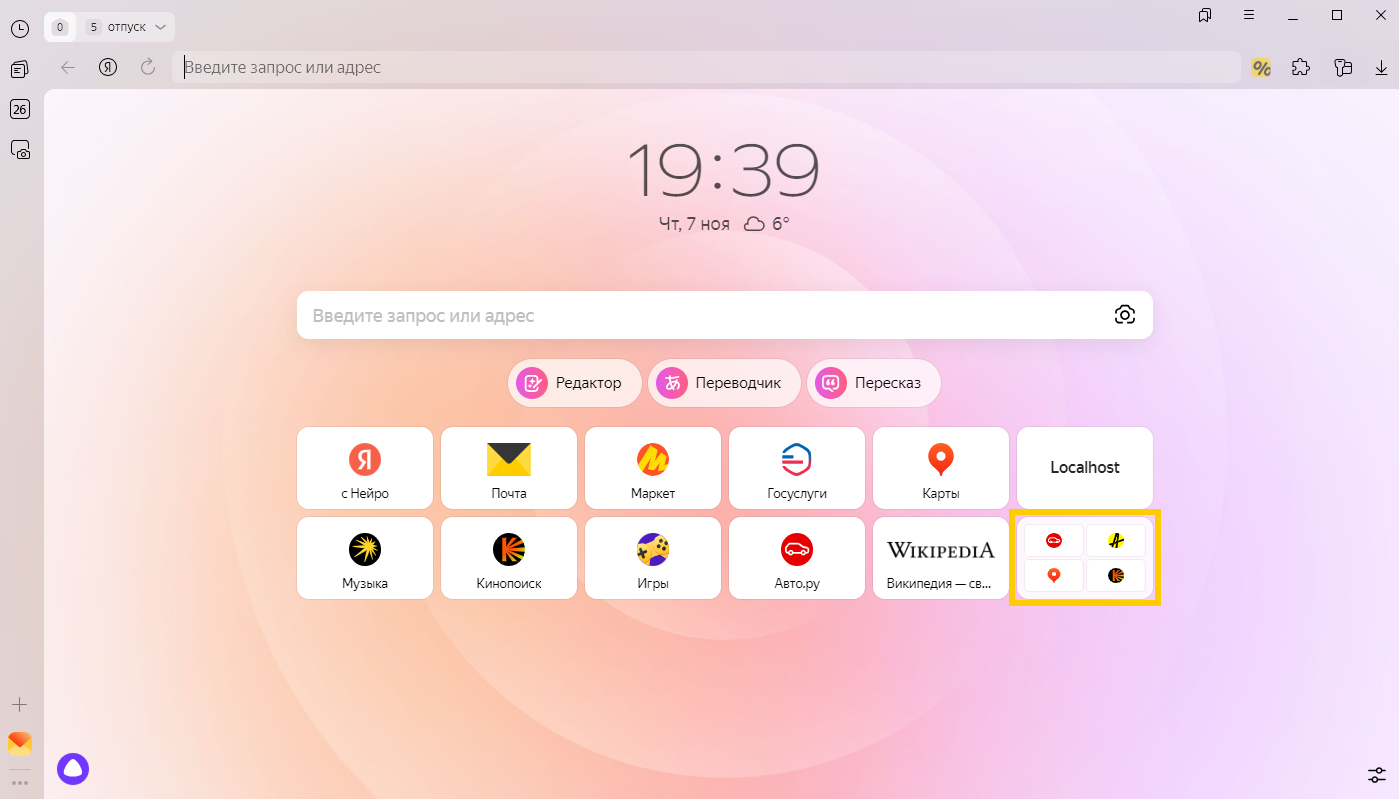This screenshot has width=1399, height=799.
Task: Add a new sidebar item with plus
Action: tap(19, 704)
